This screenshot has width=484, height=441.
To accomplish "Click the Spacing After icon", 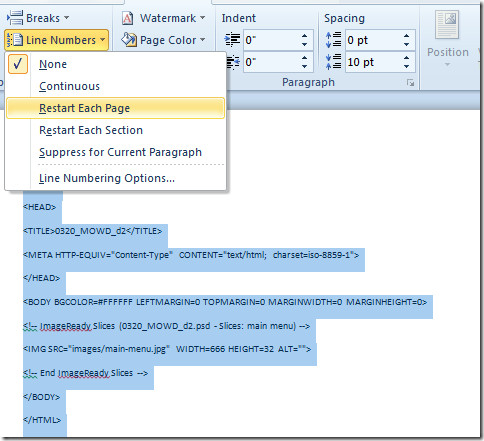I will point(333,62).
